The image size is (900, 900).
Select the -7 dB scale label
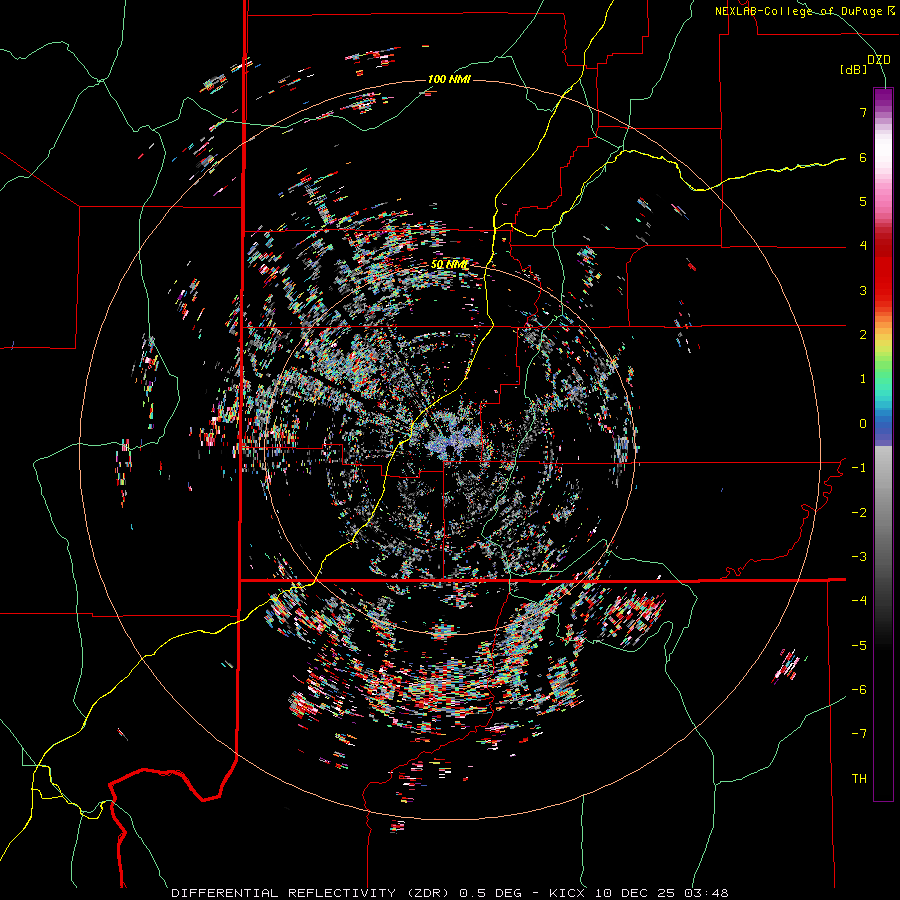[x=859, y=734]
